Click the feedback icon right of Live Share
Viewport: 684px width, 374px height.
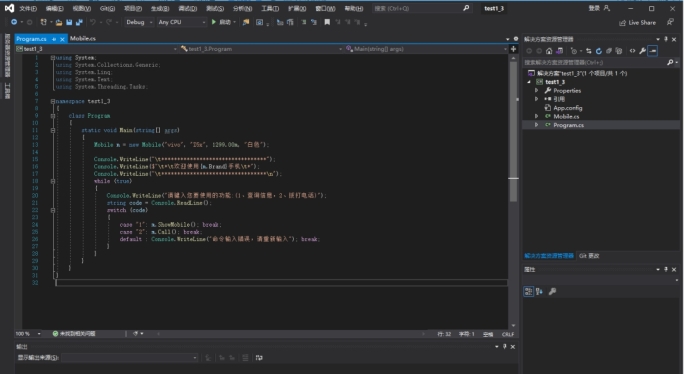670,22
